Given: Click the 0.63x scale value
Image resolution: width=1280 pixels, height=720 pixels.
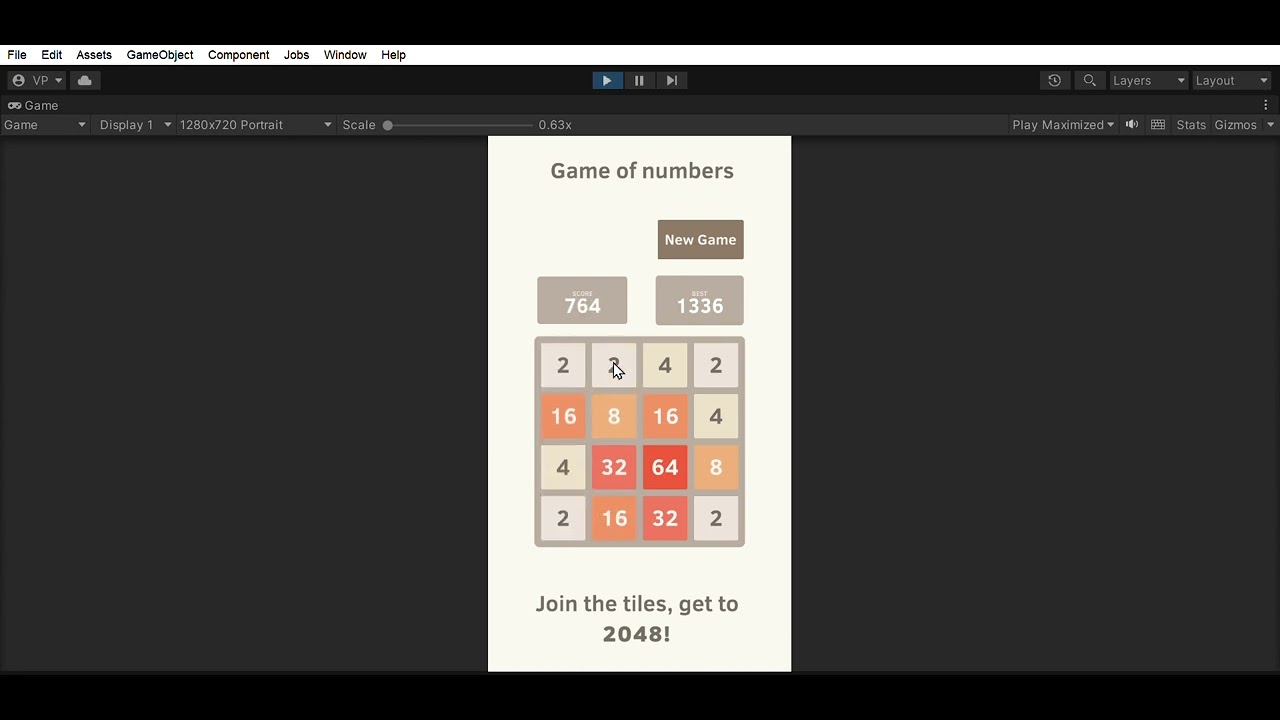Looking at the screenshot, I should click(x=555, y=125).
